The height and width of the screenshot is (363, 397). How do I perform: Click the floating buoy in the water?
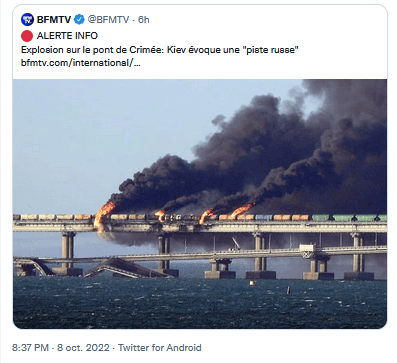coord(288,290)
